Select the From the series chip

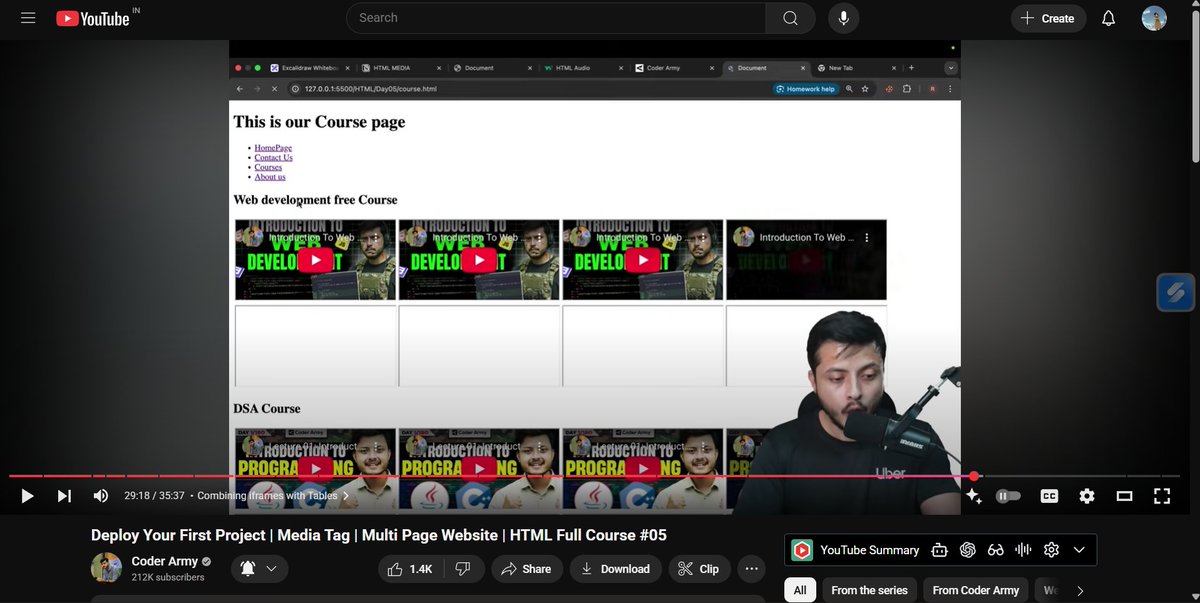click(869, 590)
